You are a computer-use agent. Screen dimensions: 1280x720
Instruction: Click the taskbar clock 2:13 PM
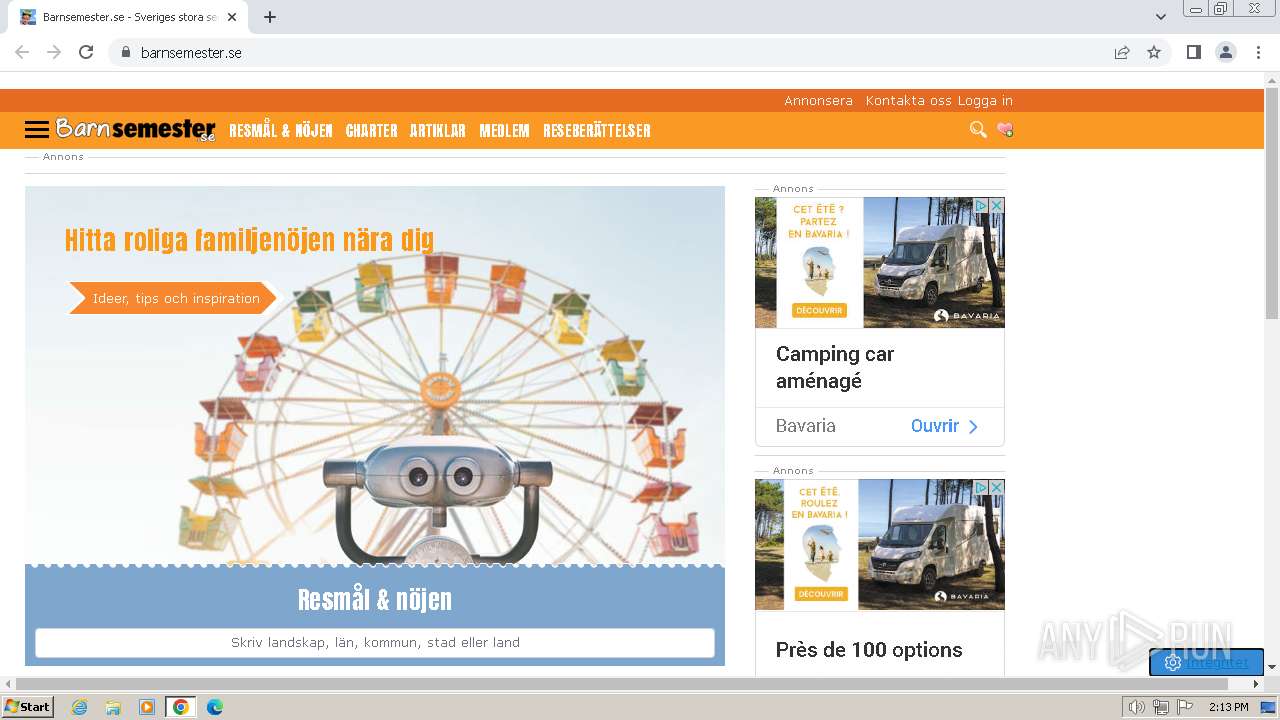click(1228, 707)
